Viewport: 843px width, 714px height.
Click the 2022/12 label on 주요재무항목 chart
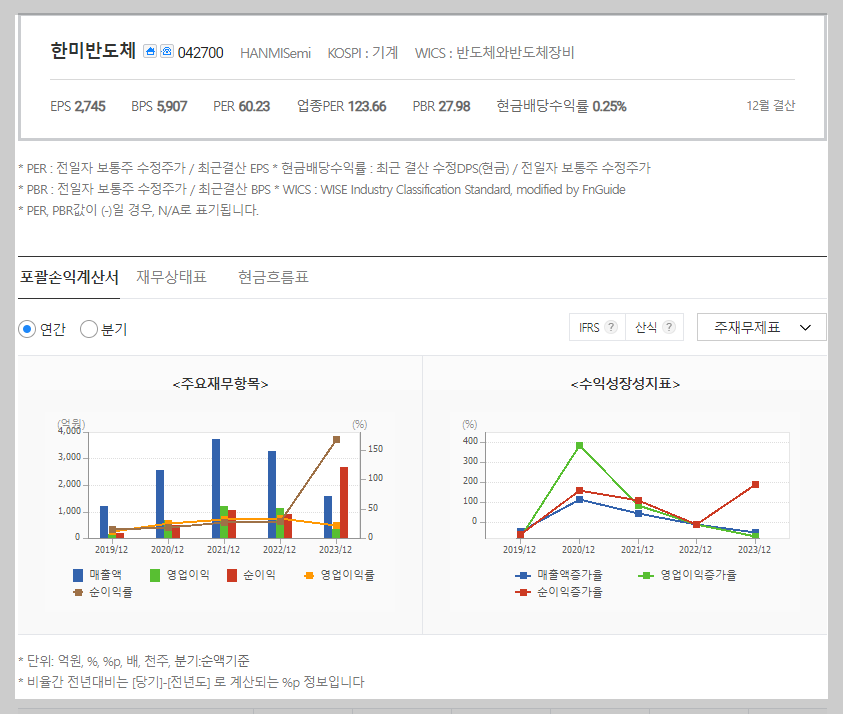pyautogui.click(x=279, y=550)
